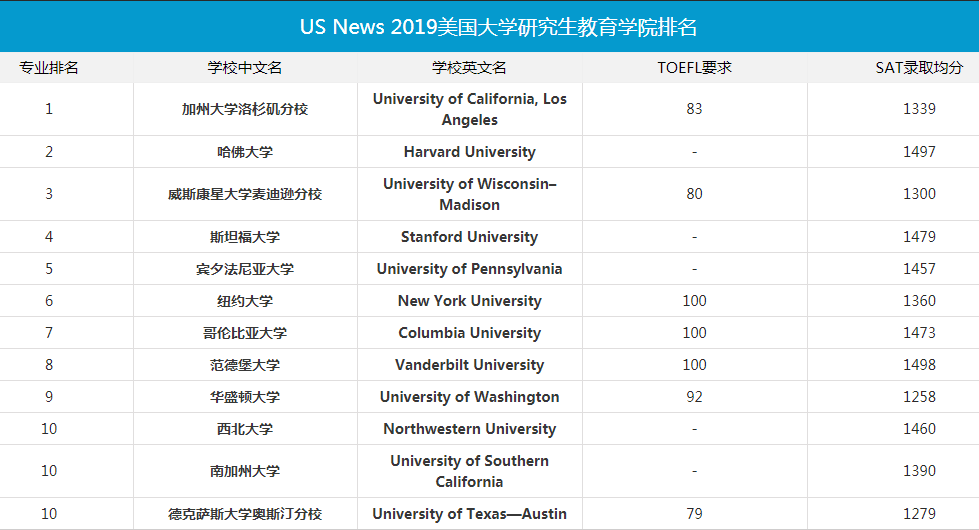Select University of Southern California cell
The height and width of the screenshot is (530, 979).
(x=470, y=471)
